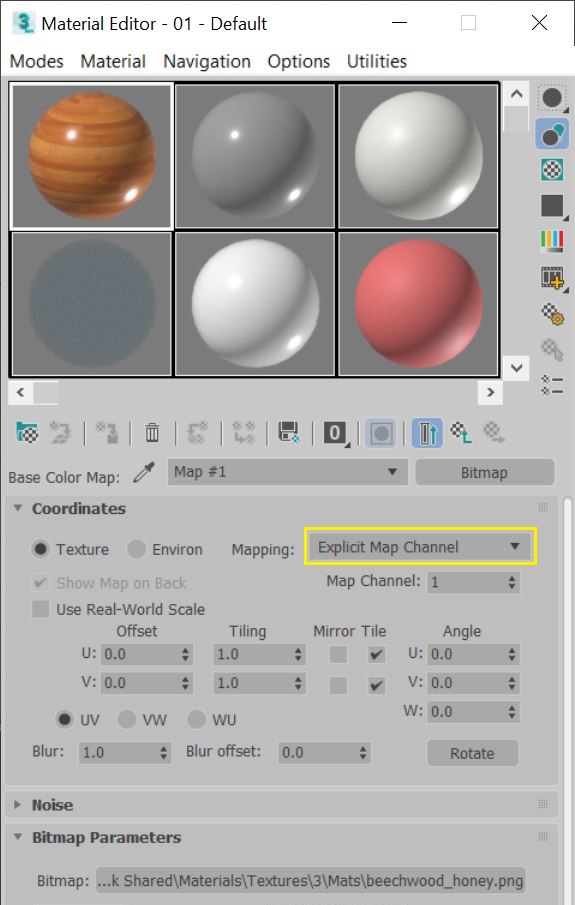Toggle the Backlight icon in side toolbar

point(552,134)
